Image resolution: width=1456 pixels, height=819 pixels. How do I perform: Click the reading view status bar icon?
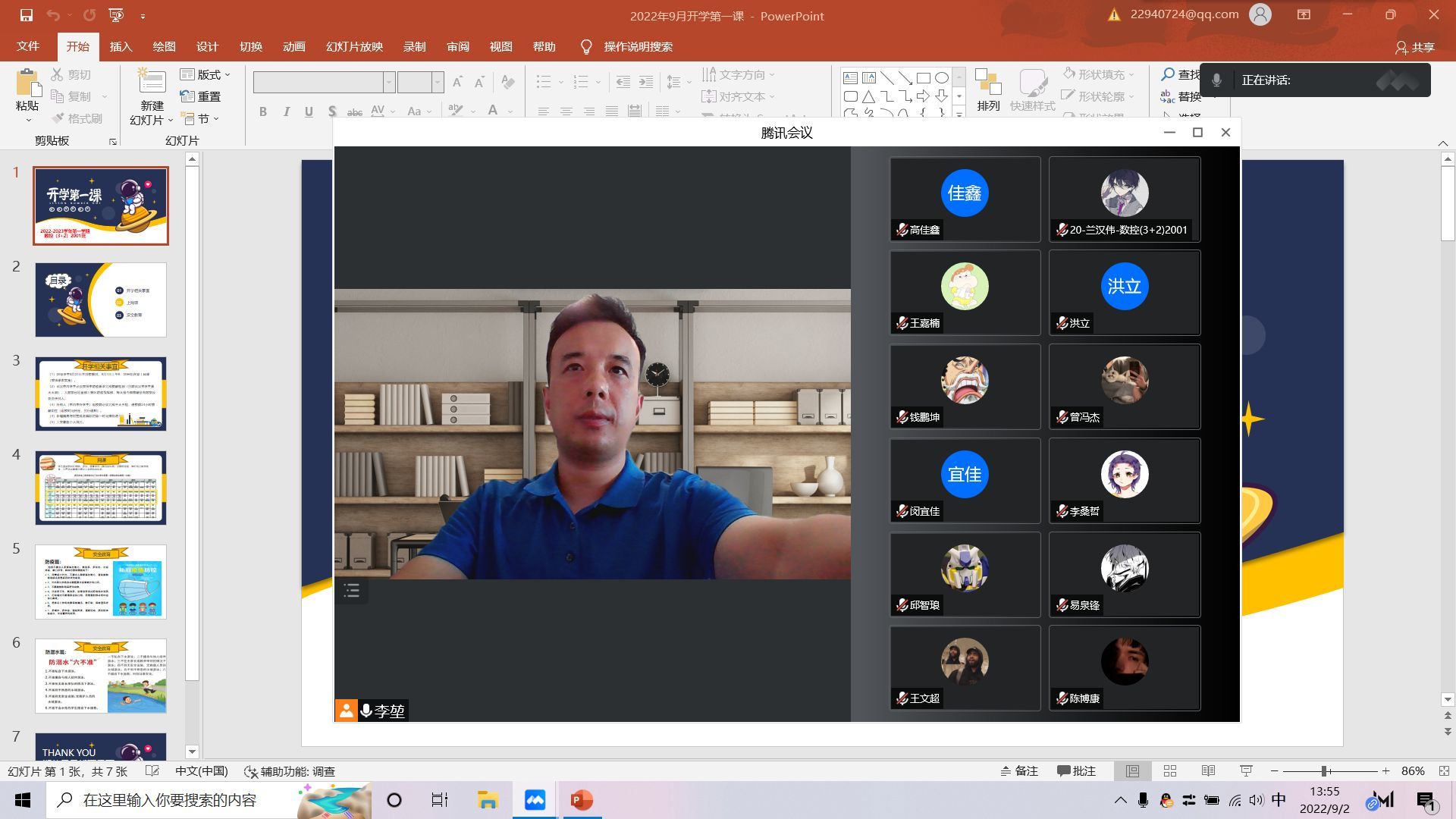[1208, 770]
